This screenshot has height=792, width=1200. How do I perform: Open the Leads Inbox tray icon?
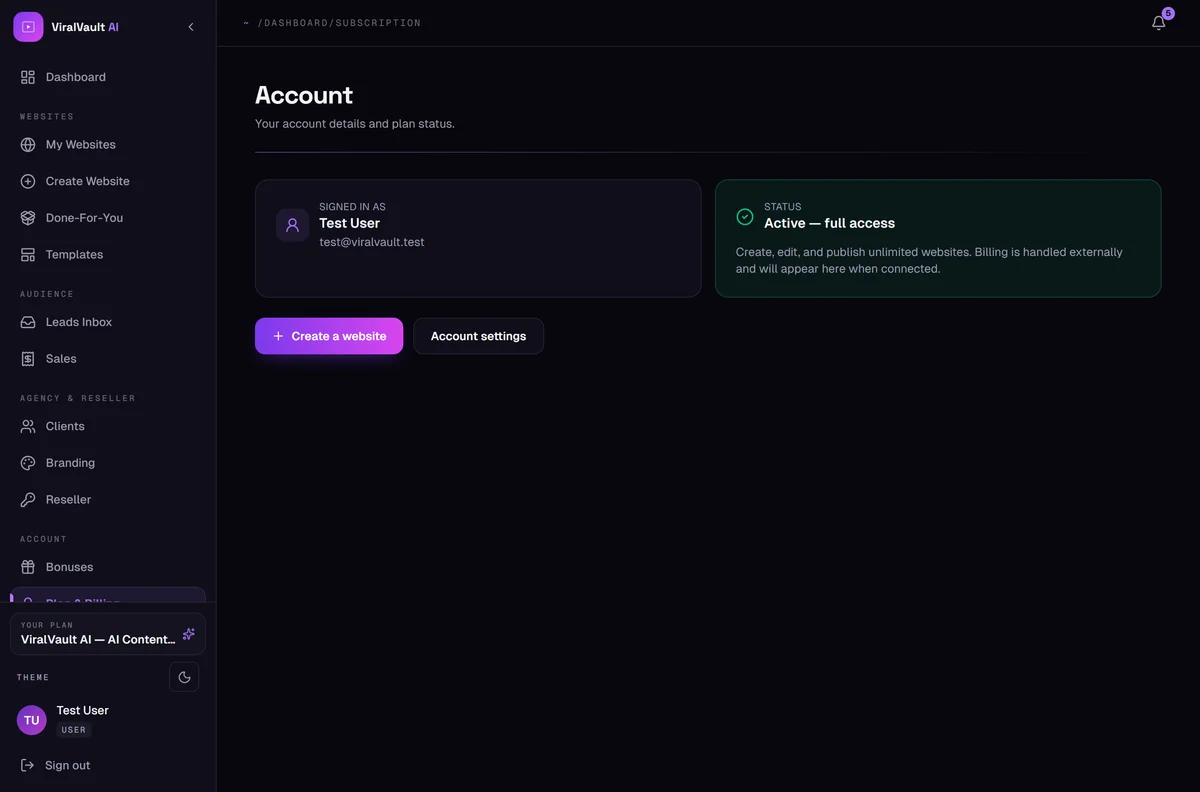click(28, 322)
